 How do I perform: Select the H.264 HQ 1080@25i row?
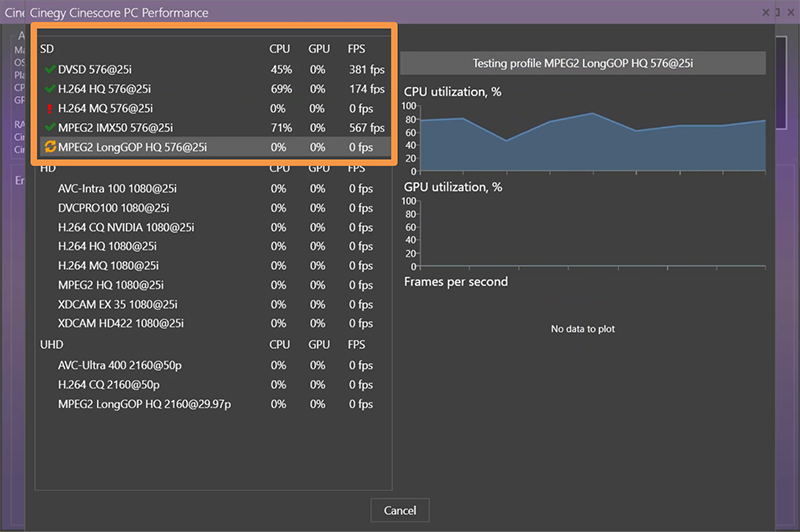tap(215, 246)
